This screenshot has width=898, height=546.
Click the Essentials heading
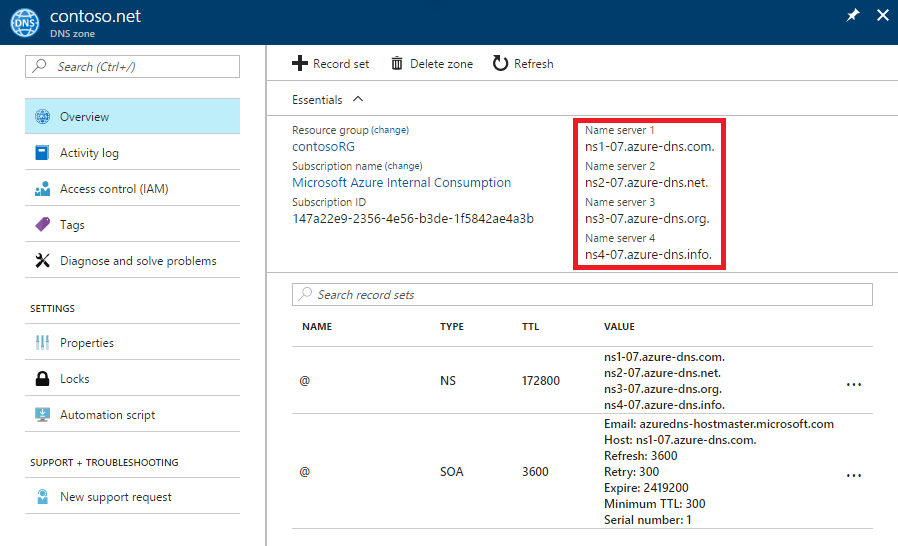point(317,100)
